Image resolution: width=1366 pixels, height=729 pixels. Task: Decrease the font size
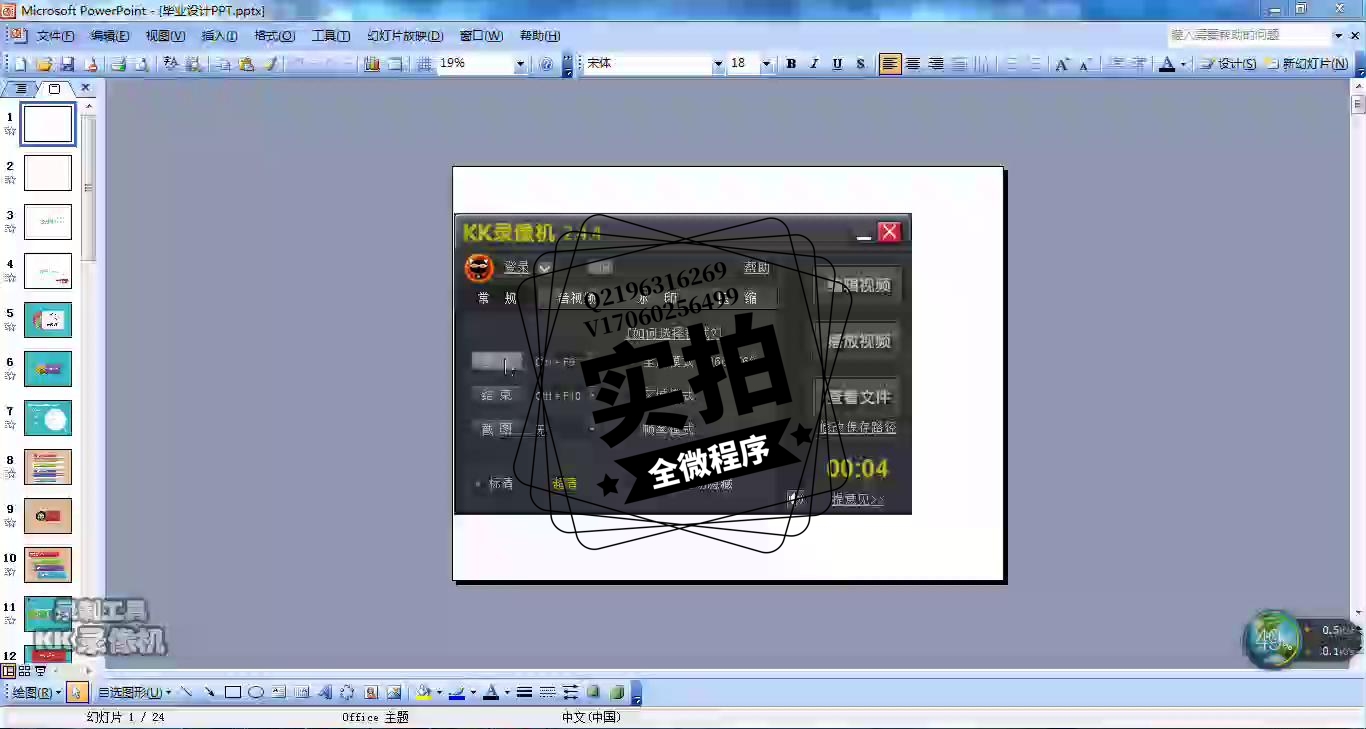(1084, 64)
